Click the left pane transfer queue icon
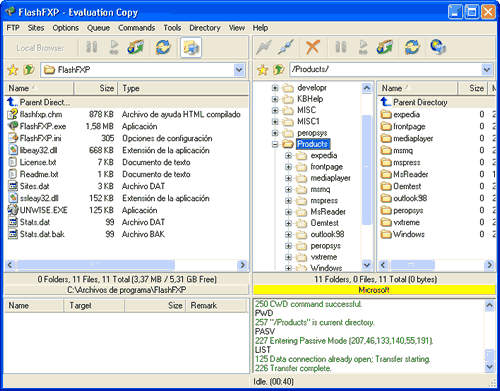The height and width of the screenshot is (391, 500). pyautogui.click(x=136, y=47)
